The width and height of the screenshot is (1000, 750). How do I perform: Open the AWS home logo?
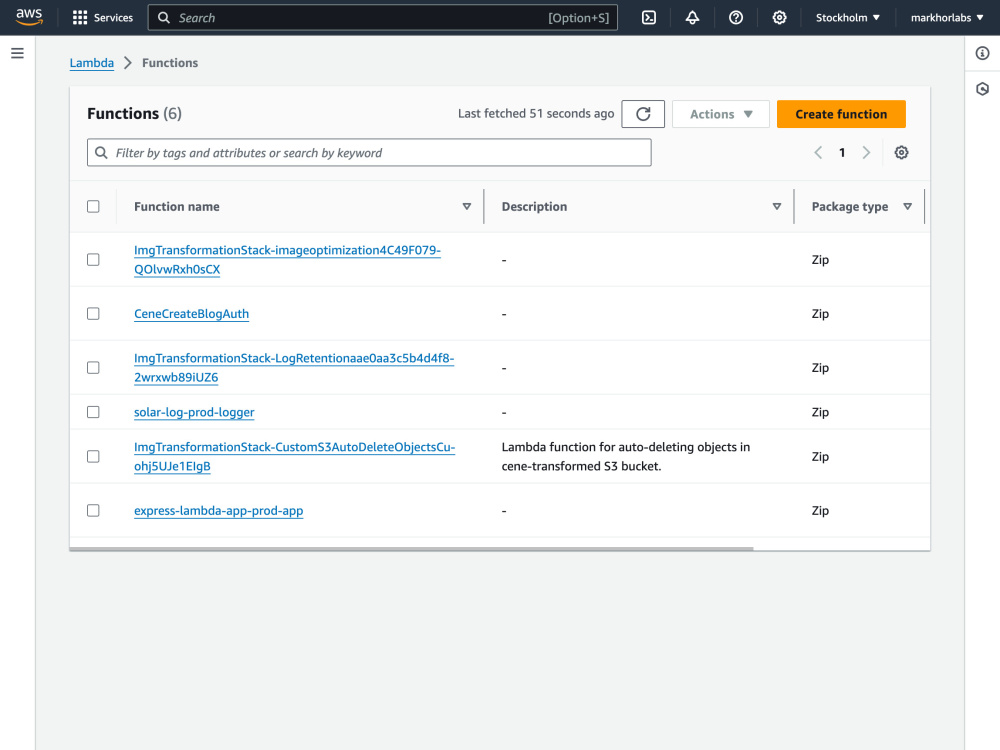click(29, 17)
